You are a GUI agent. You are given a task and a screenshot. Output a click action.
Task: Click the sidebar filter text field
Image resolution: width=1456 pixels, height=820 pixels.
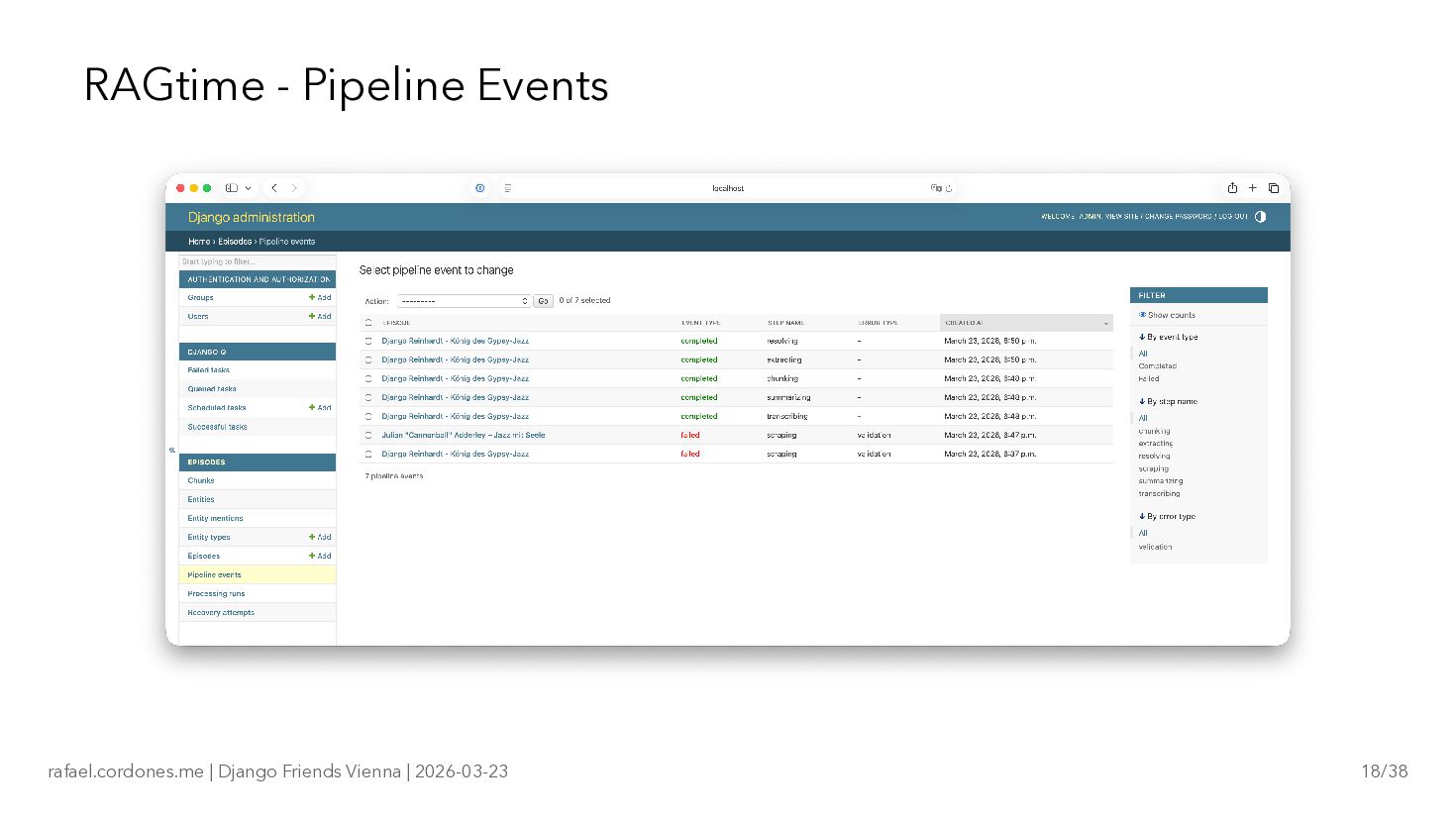click(256, 261)
